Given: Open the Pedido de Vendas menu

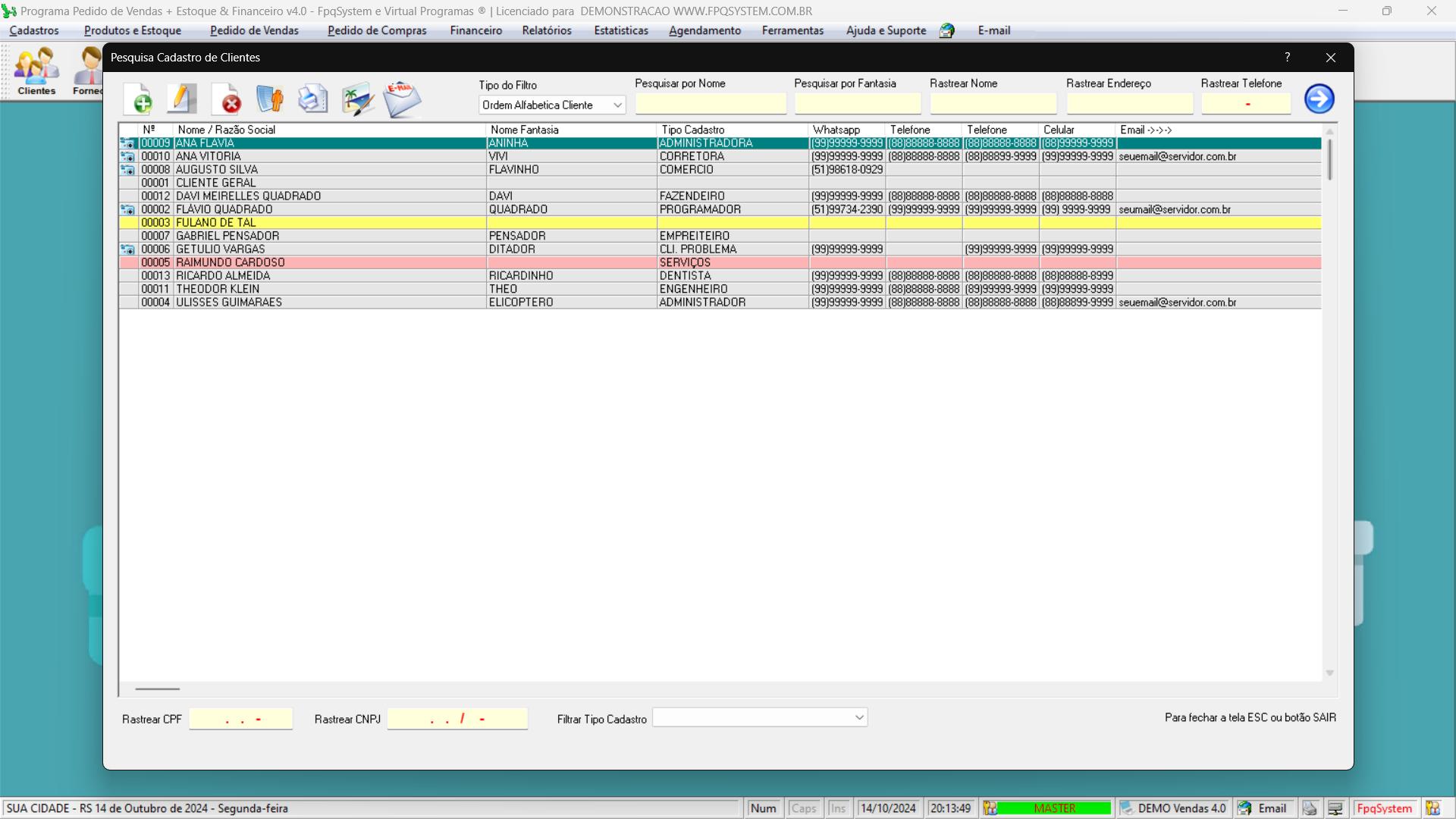Looking at the screenshot, I should click(x=254, y=31).
